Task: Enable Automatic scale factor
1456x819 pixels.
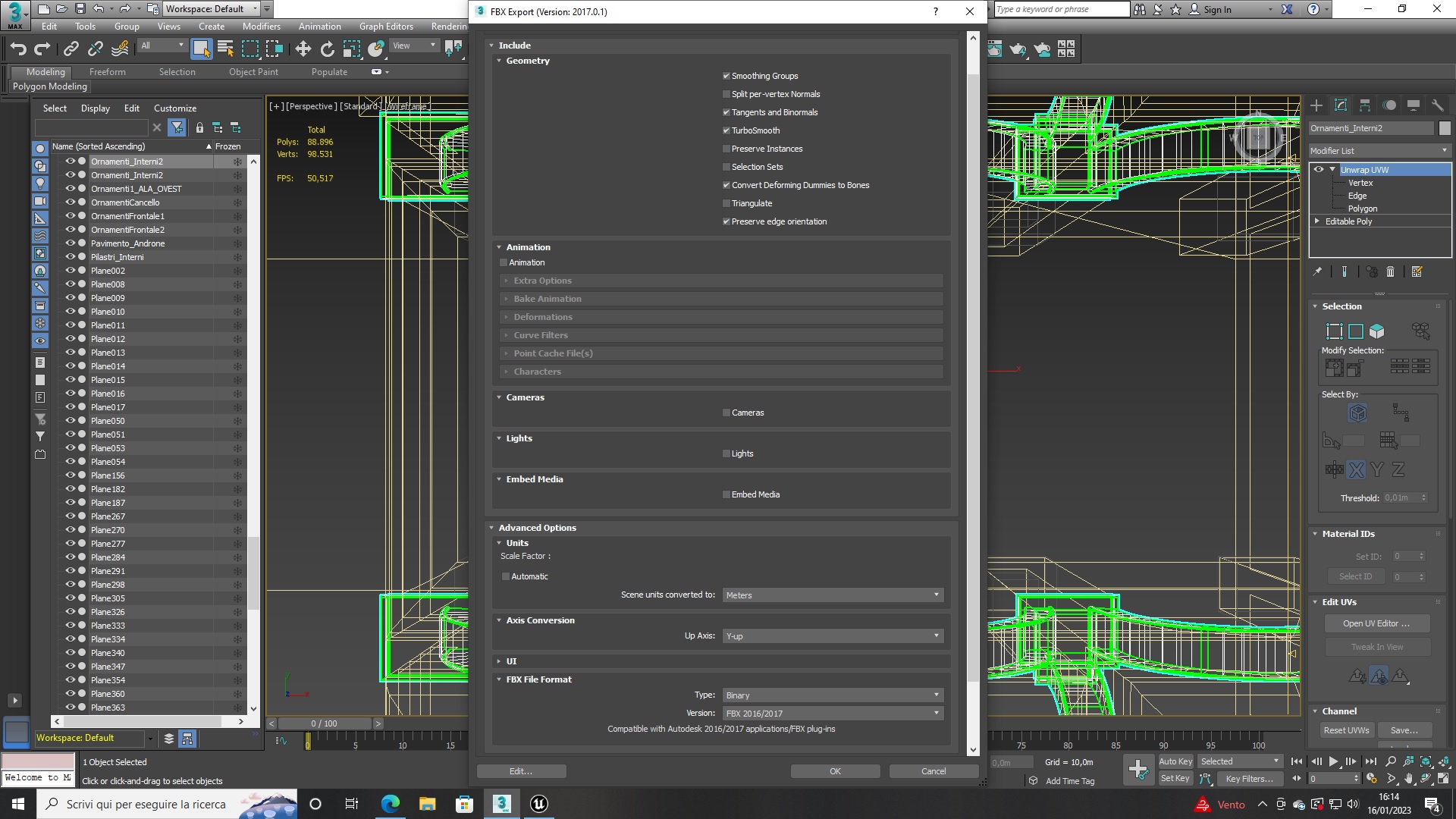Action: coord(506,576)
